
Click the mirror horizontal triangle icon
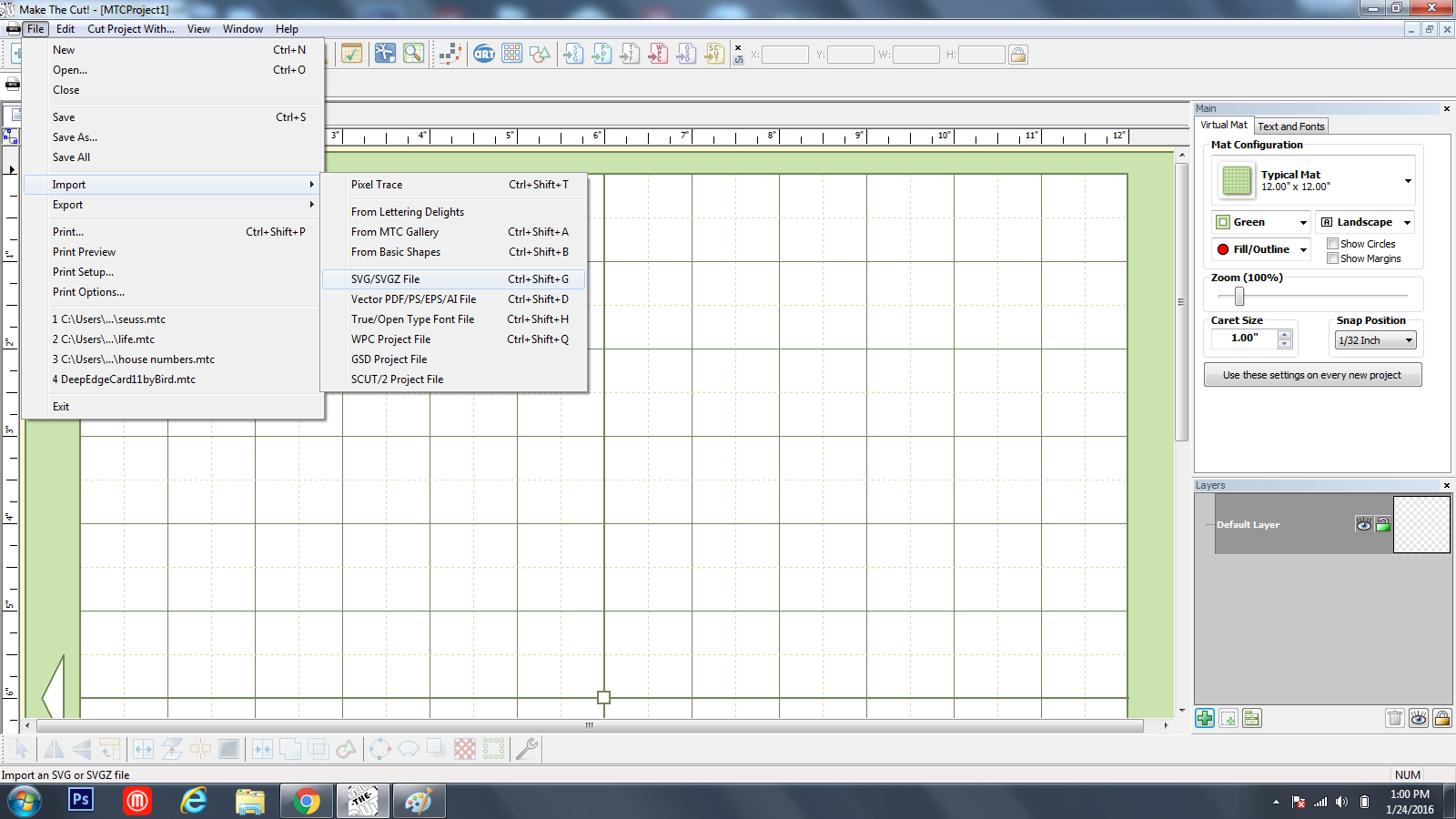pyautogui.click(x=54, y=749)
